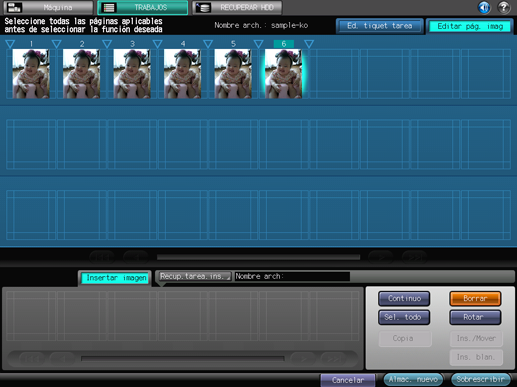Viewport: 517px width, 387px height.
Task: Click the speaker sound icon
Action: click(x=484, y=7)
